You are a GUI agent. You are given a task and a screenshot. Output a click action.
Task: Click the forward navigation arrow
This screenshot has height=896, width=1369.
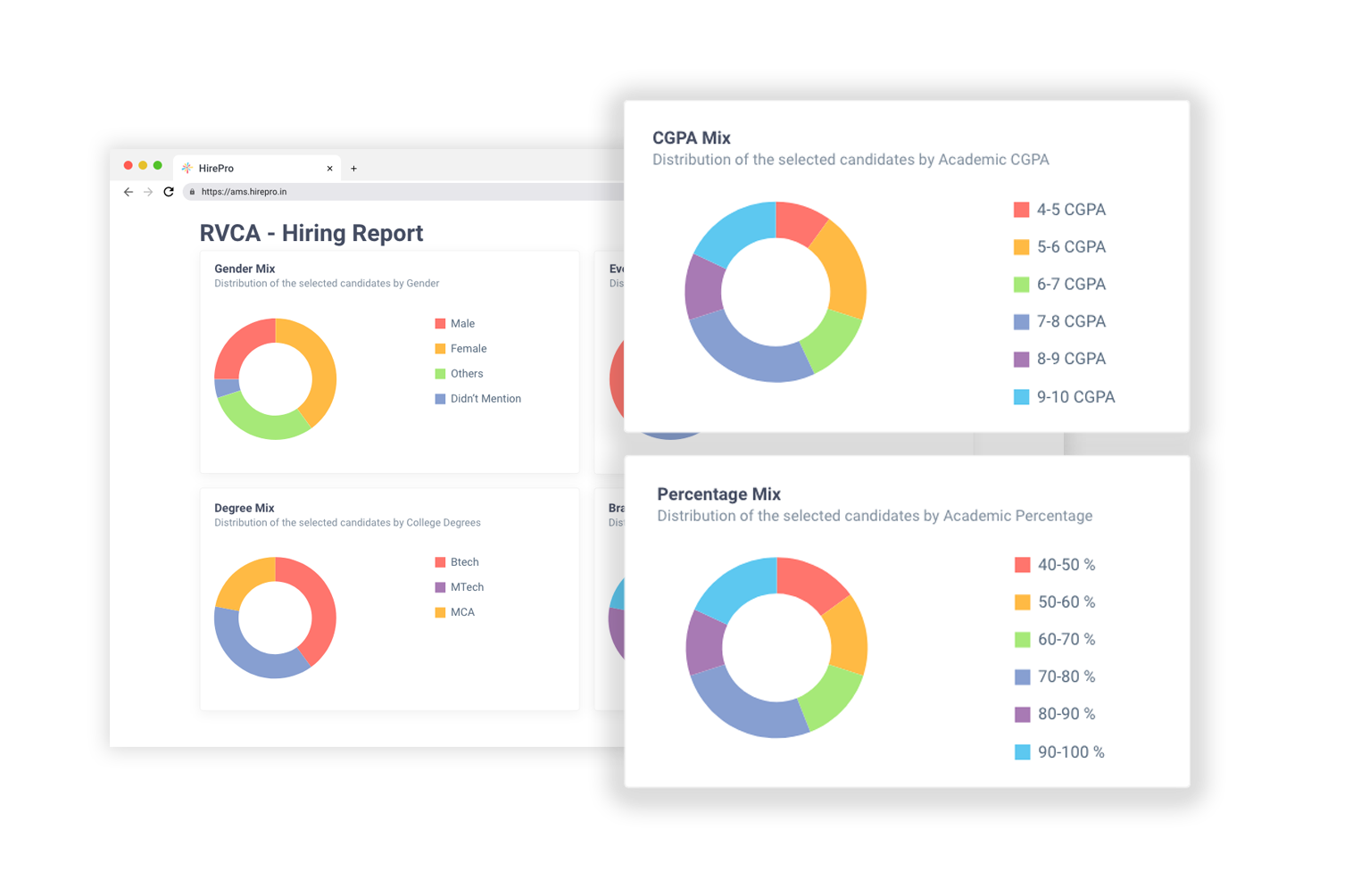148,191
